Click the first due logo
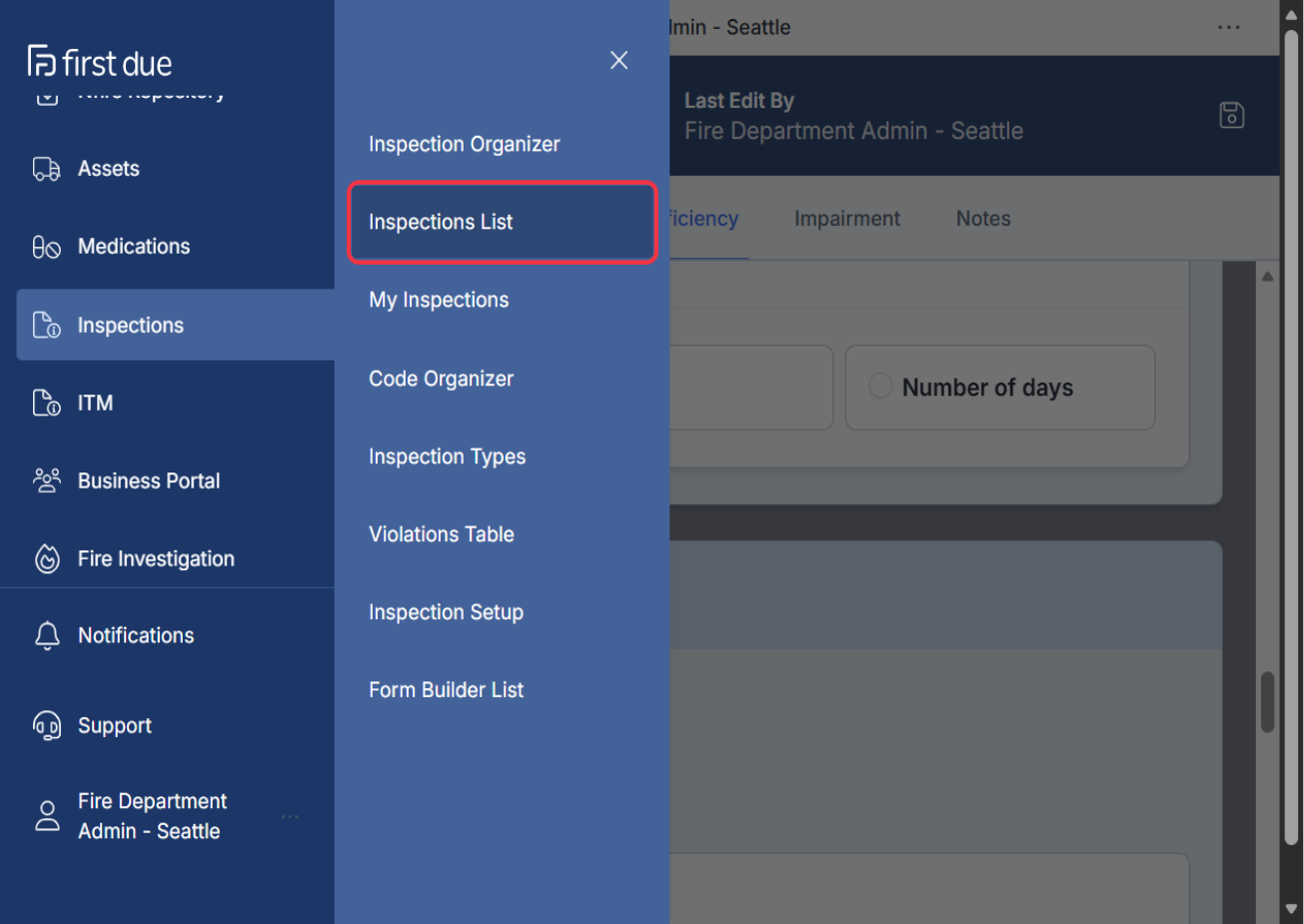 99,62
